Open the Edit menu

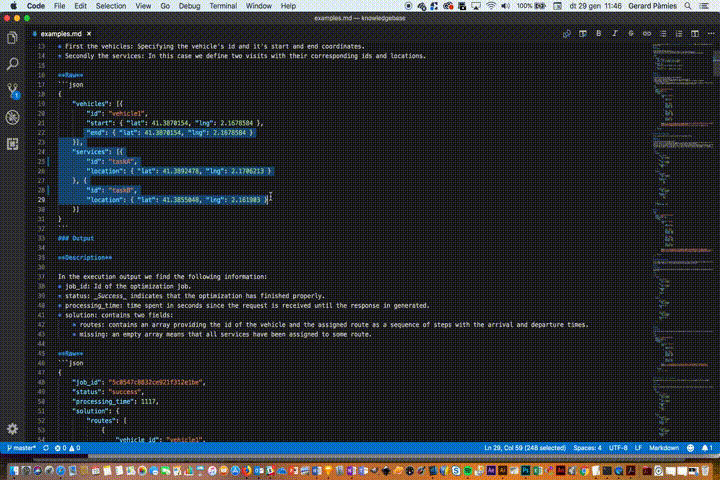pyautogui.click(x=80, y=6)
